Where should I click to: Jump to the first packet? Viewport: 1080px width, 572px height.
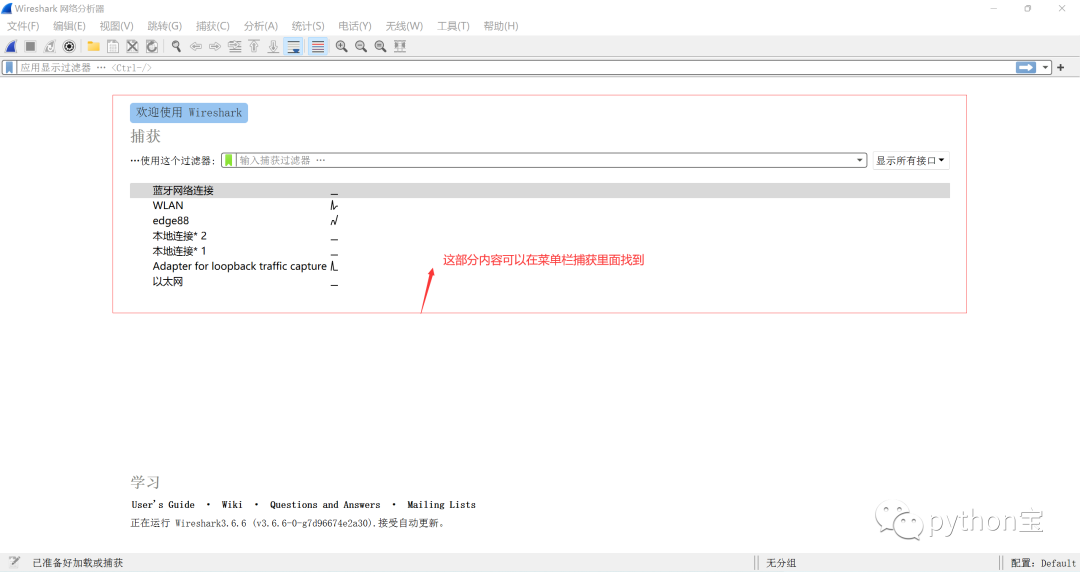(254, 46)
